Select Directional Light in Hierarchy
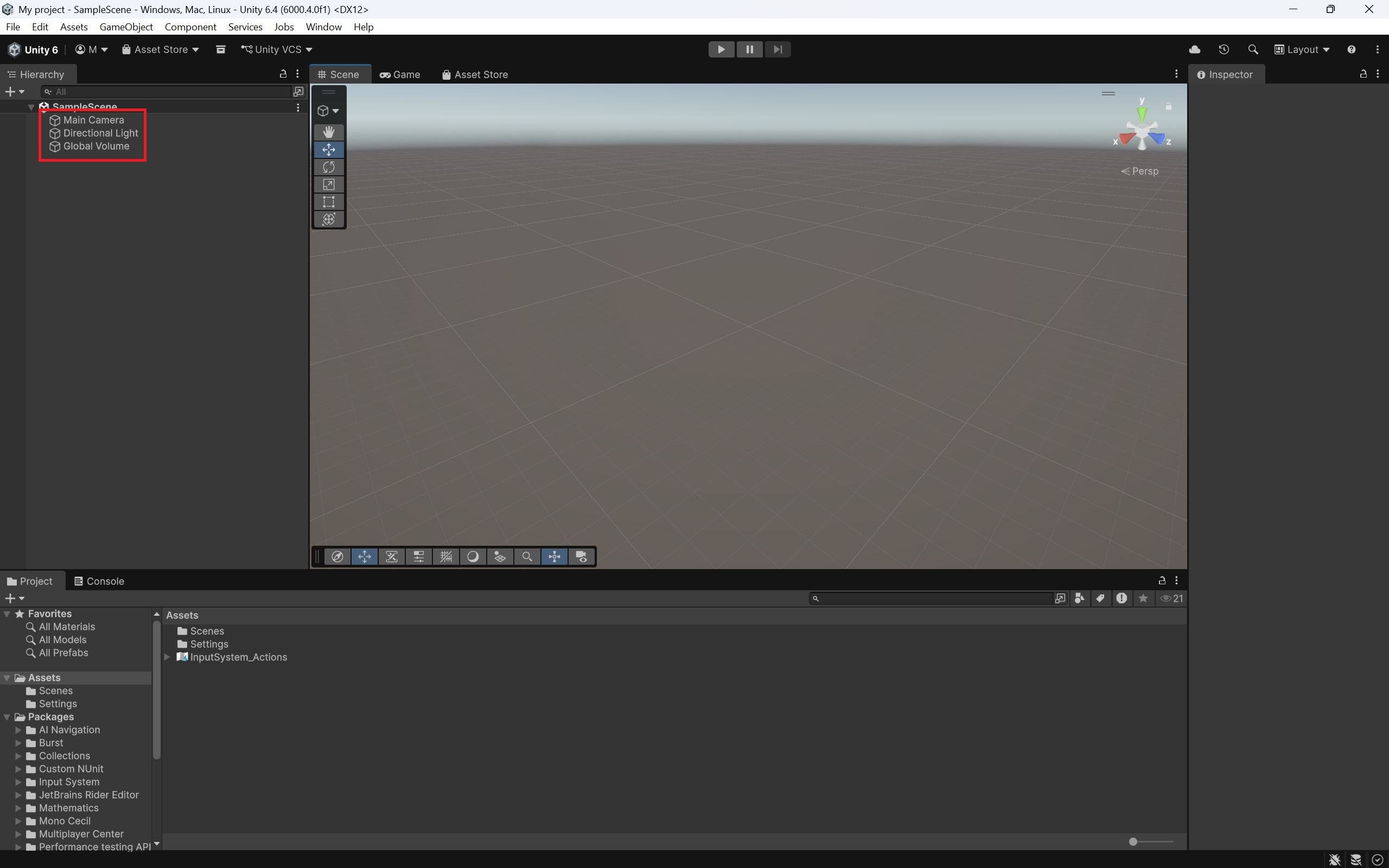The width and height of the screenshot is (1389, 868). (100, 133)
